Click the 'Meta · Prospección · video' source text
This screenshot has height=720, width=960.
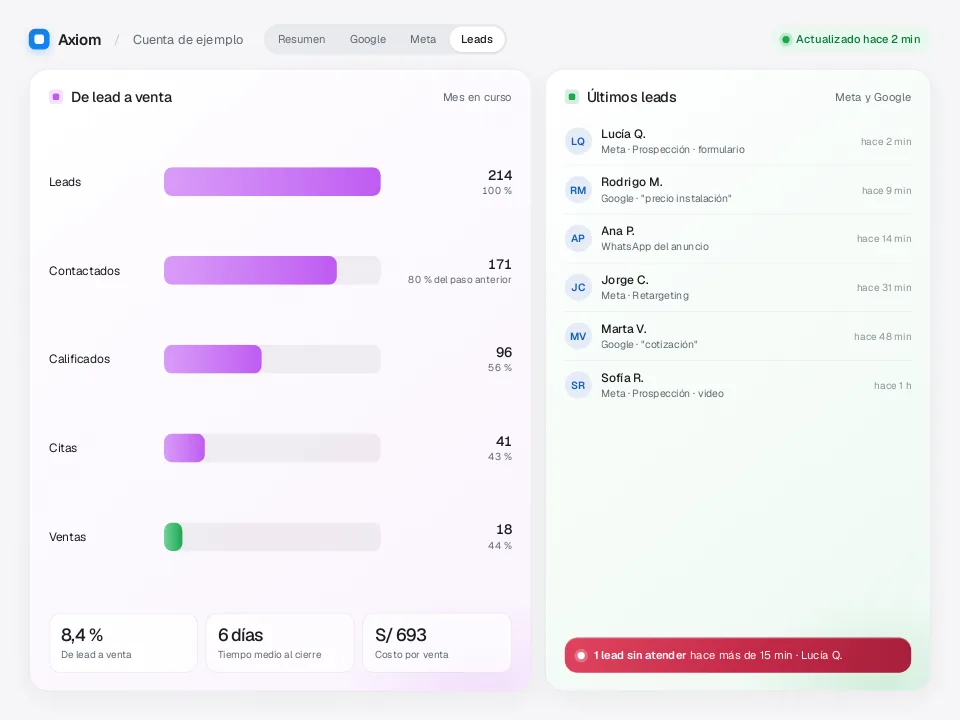[662, 394]
